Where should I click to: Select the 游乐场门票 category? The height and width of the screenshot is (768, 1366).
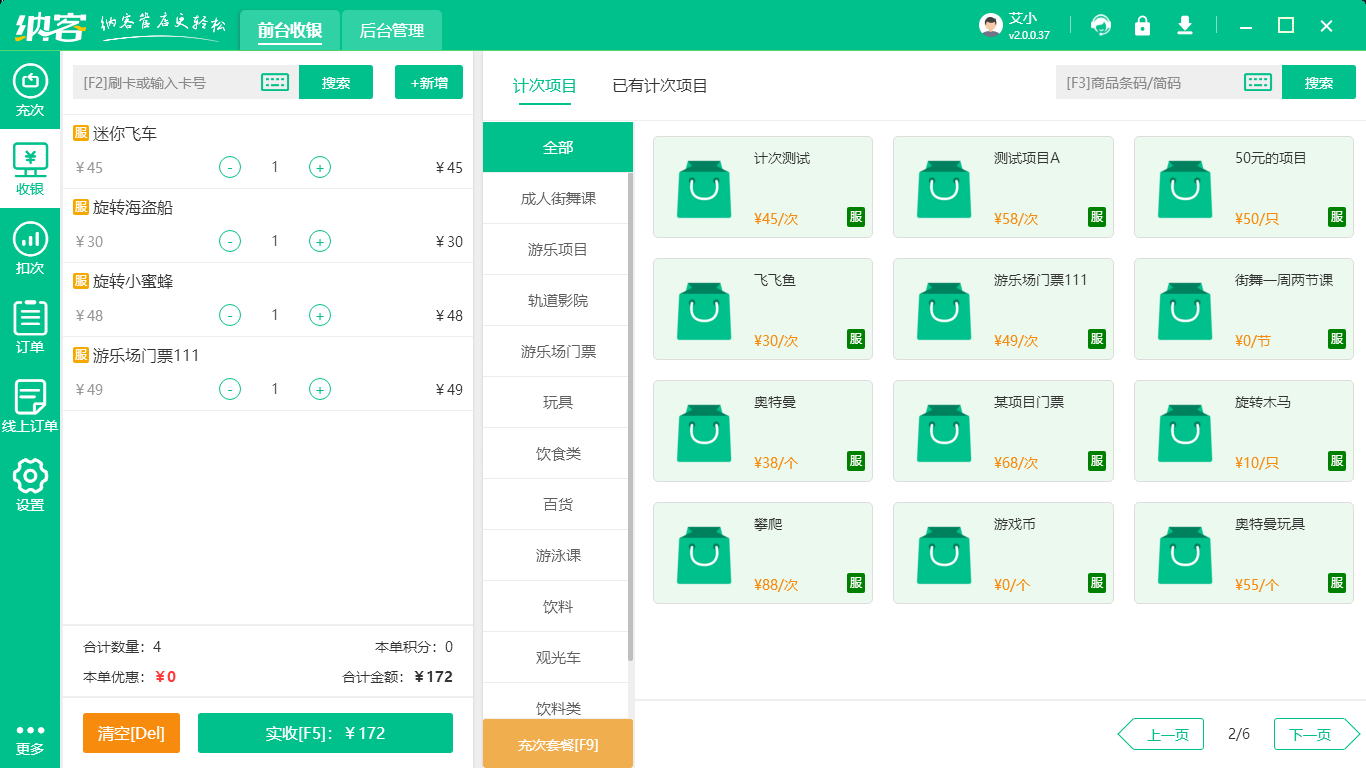click(557, 351)
